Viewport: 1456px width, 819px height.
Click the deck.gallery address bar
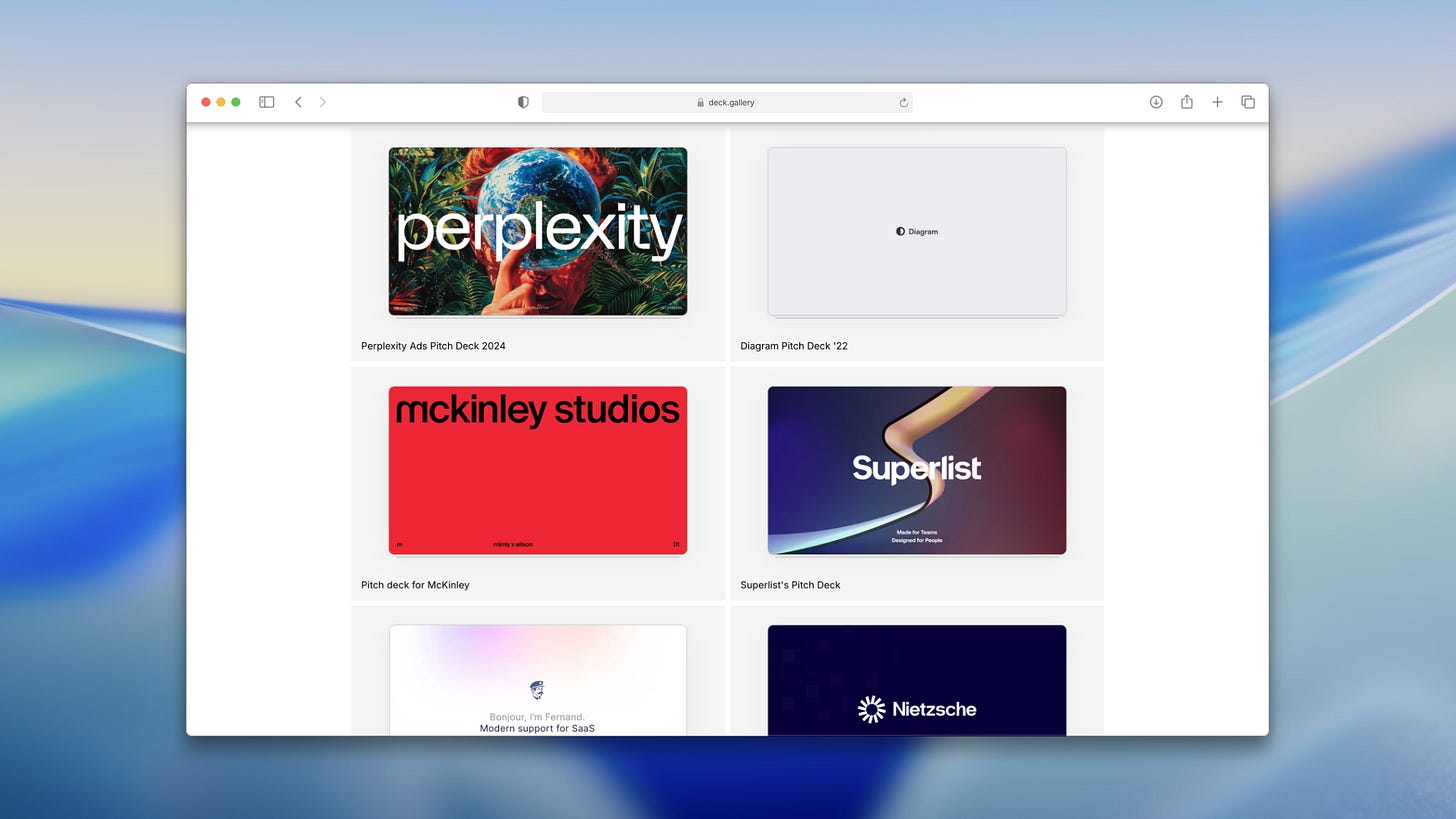click(x=727, y=102)
